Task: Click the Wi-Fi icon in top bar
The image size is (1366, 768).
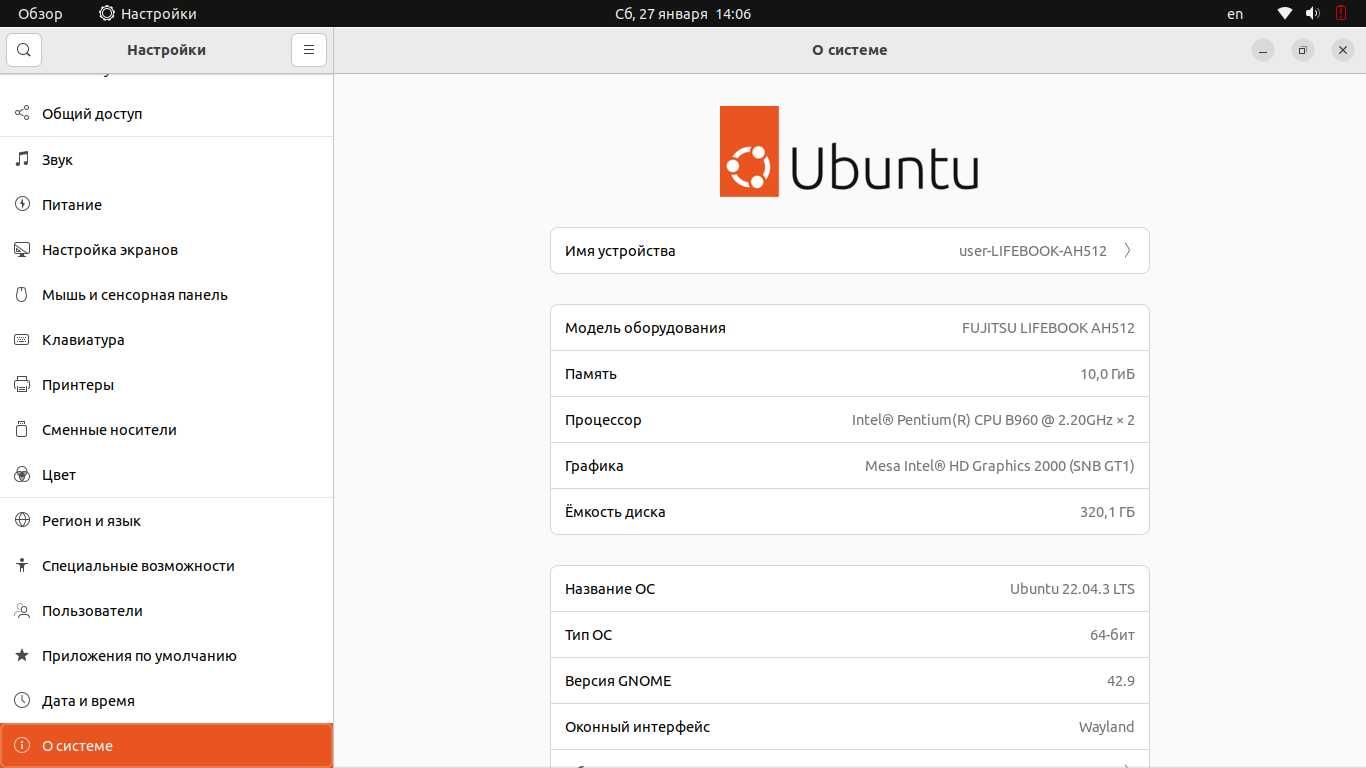Action: click(1285, 14)
